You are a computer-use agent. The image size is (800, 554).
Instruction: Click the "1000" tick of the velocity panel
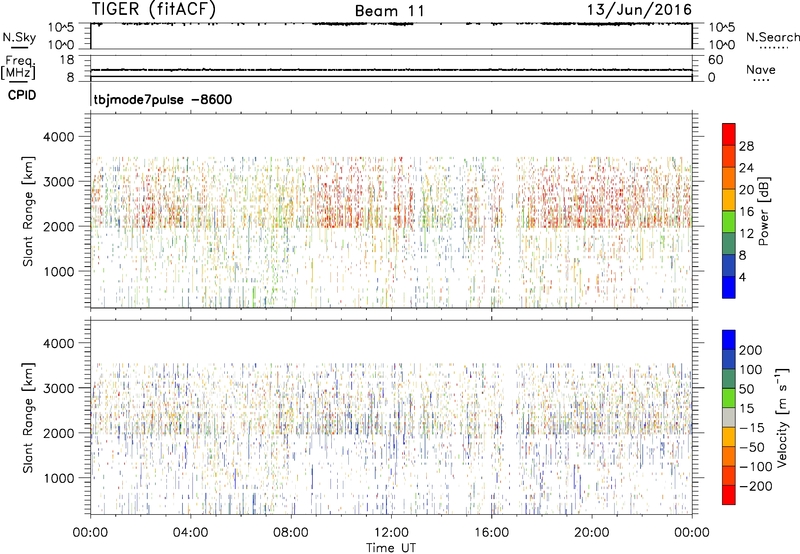59,478
